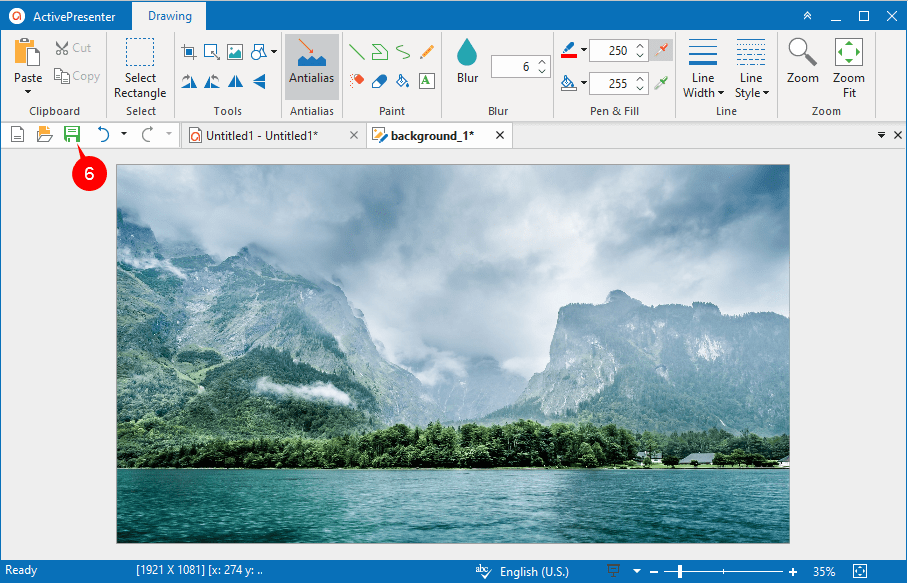Image resolution: width=908 pixels, height=584 pixels.
Task: Flip the image horizontally
Action: tap(235, 81)
